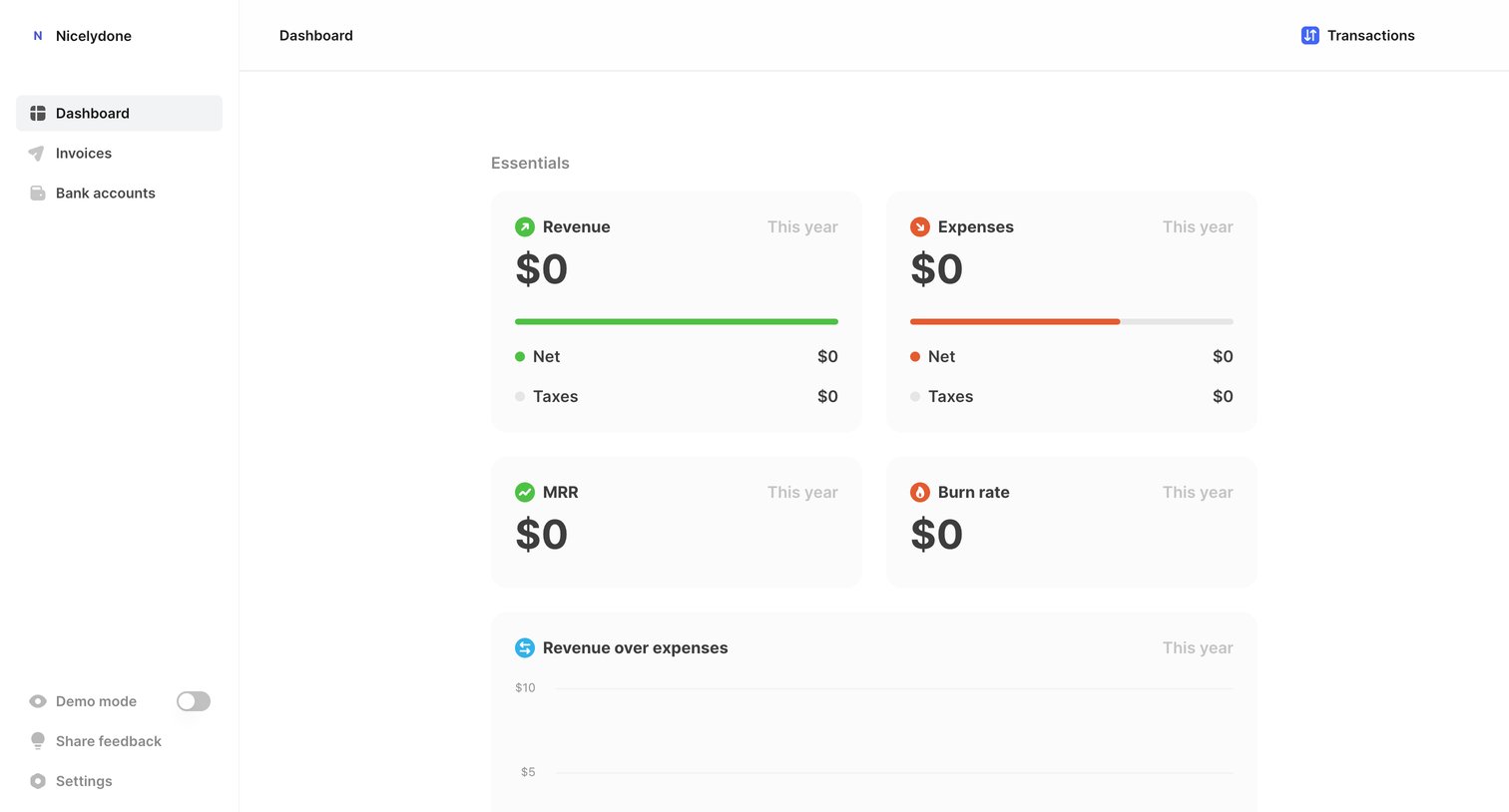
Task: Click the Share feedback lightbulb icon
Action: coord(38,741)
